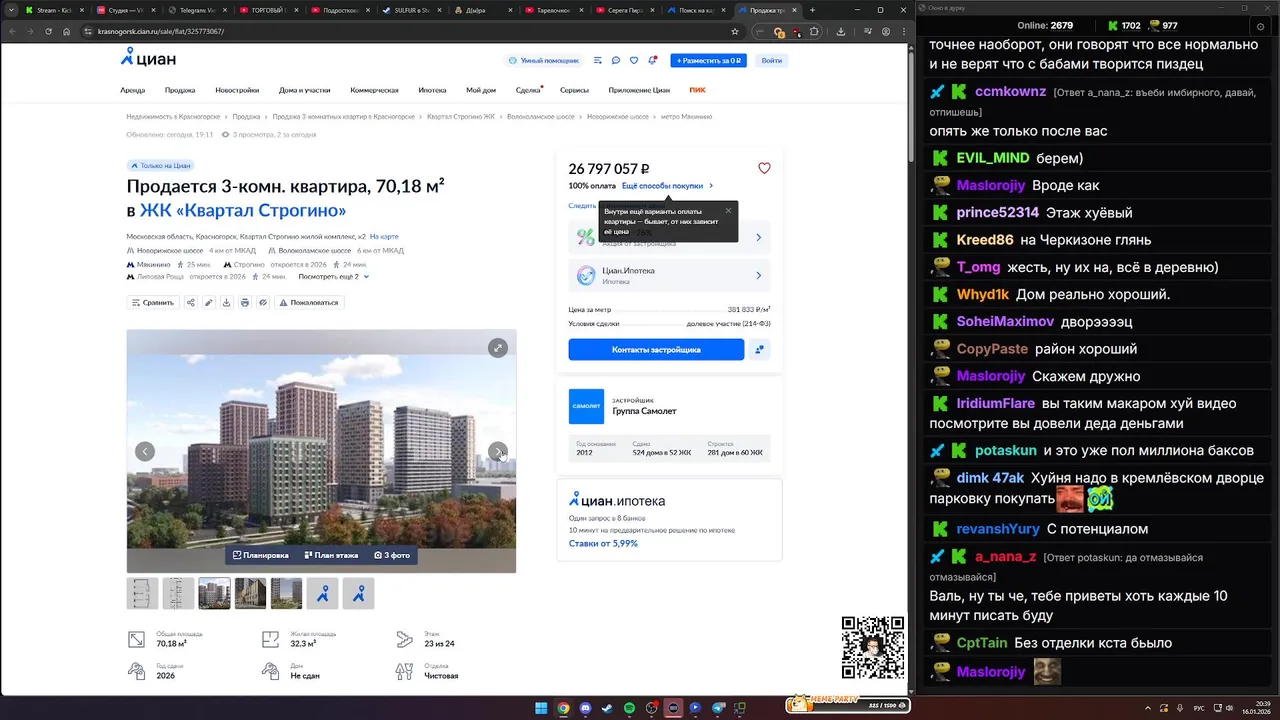Open Spotify from the taskbar
This screenshot has width=1280, height=720.
pyautogui.click(x=629, y=708)
